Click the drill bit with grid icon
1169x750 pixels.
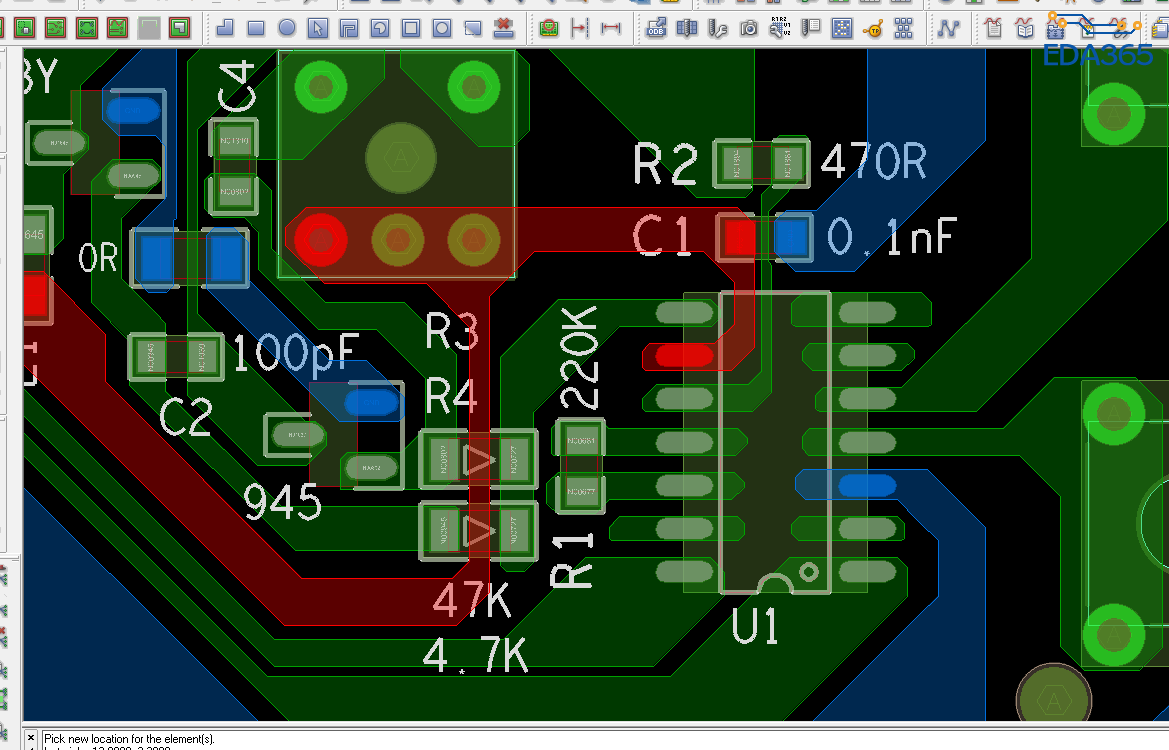click(x=687, y=28)
